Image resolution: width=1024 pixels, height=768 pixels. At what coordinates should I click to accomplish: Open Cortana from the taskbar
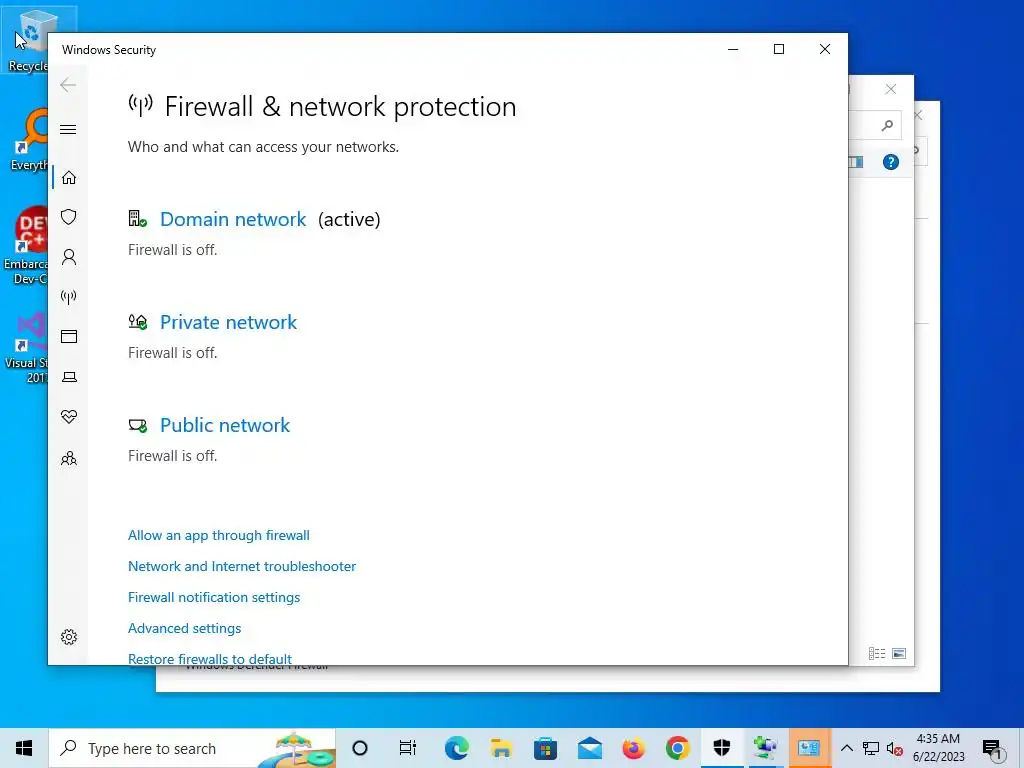[360, 748]
